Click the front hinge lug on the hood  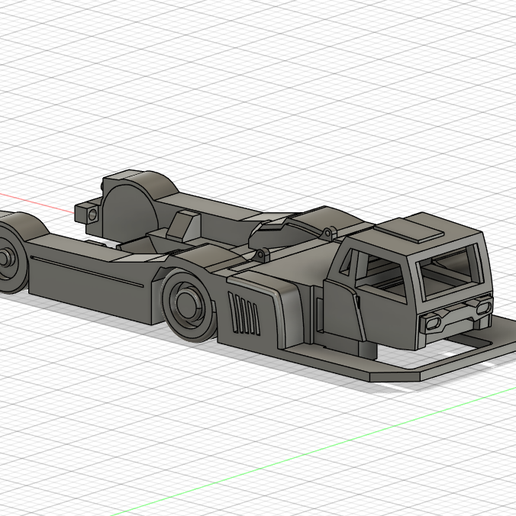(260, 256)
